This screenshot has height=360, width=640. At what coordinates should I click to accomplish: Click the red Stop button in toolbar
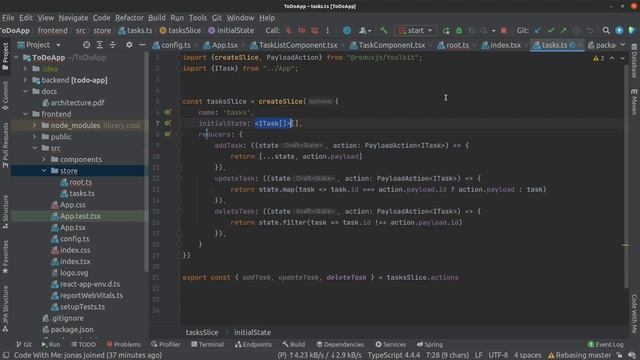[x=504, y=31]
